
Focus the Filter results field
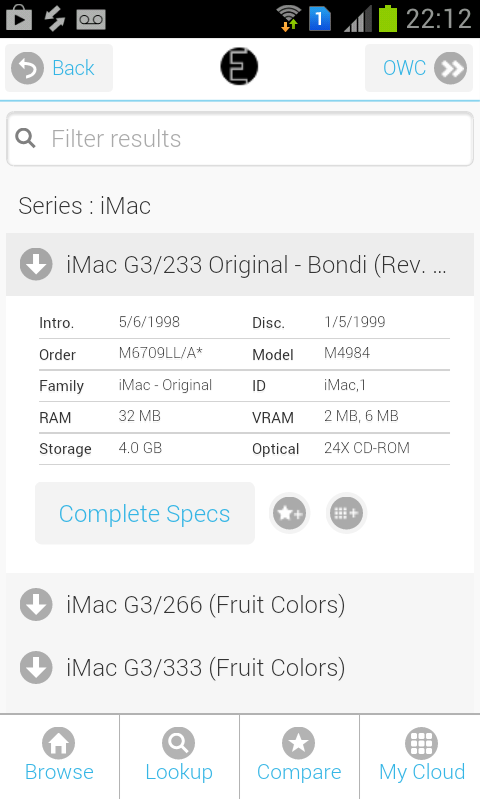pos(240,139)
